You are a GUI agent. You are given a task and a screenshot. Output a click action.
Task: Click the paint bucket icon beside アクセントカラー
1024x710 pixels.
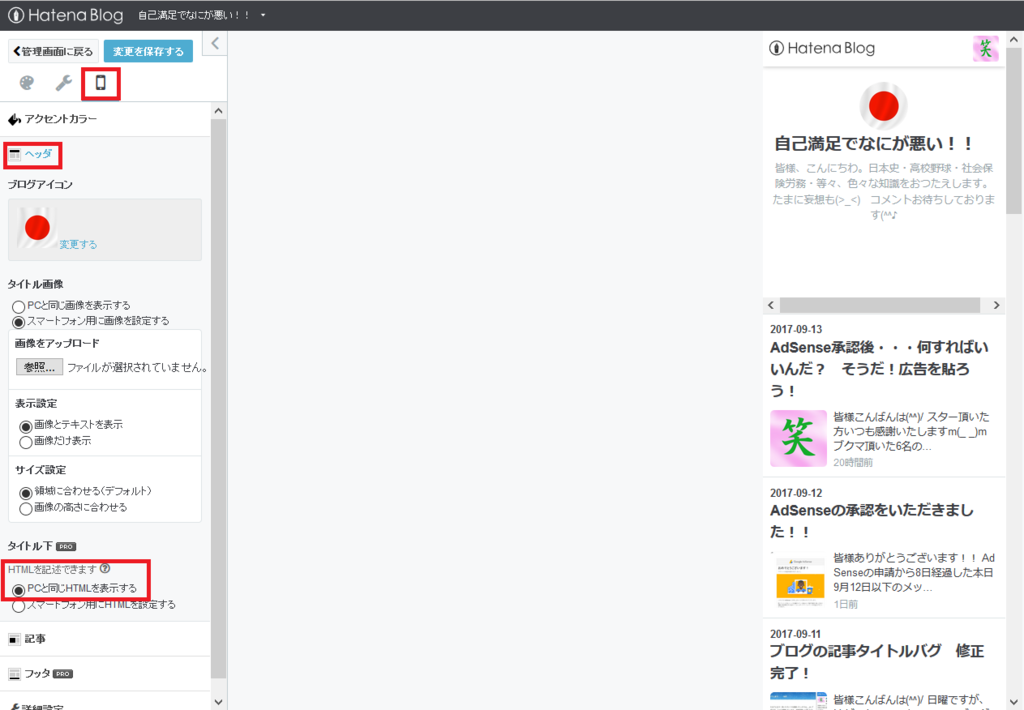14,119
